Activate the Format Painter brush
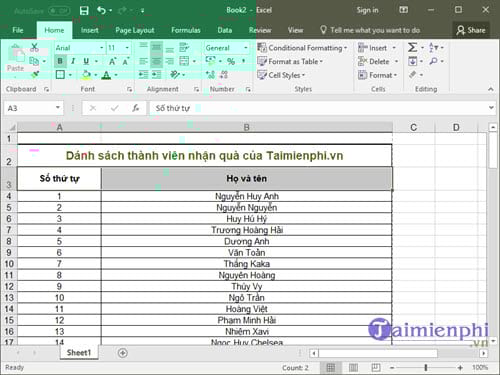 [35, 75]
